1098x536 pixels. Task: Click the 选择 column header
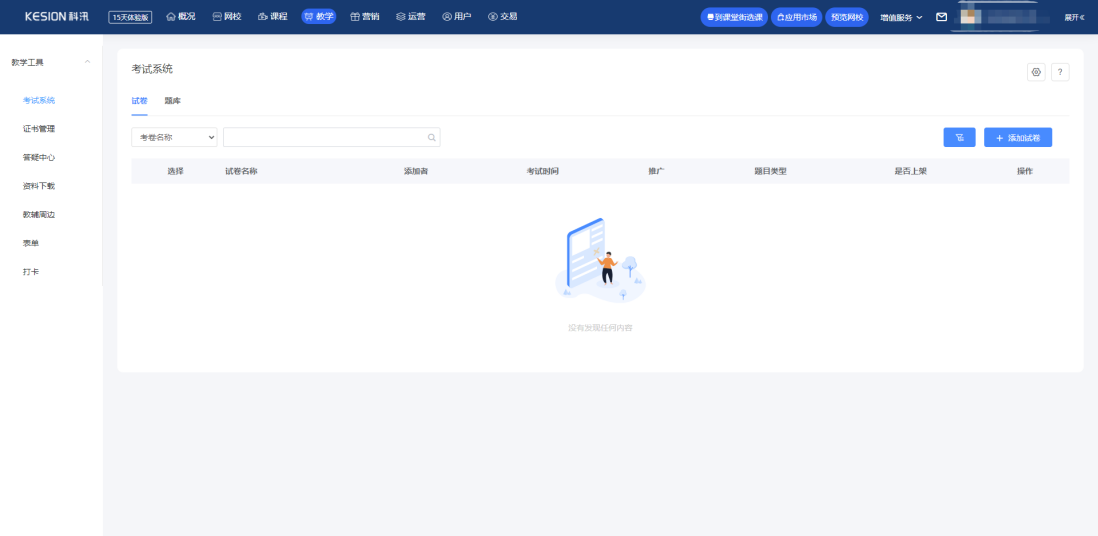point(175,171)
